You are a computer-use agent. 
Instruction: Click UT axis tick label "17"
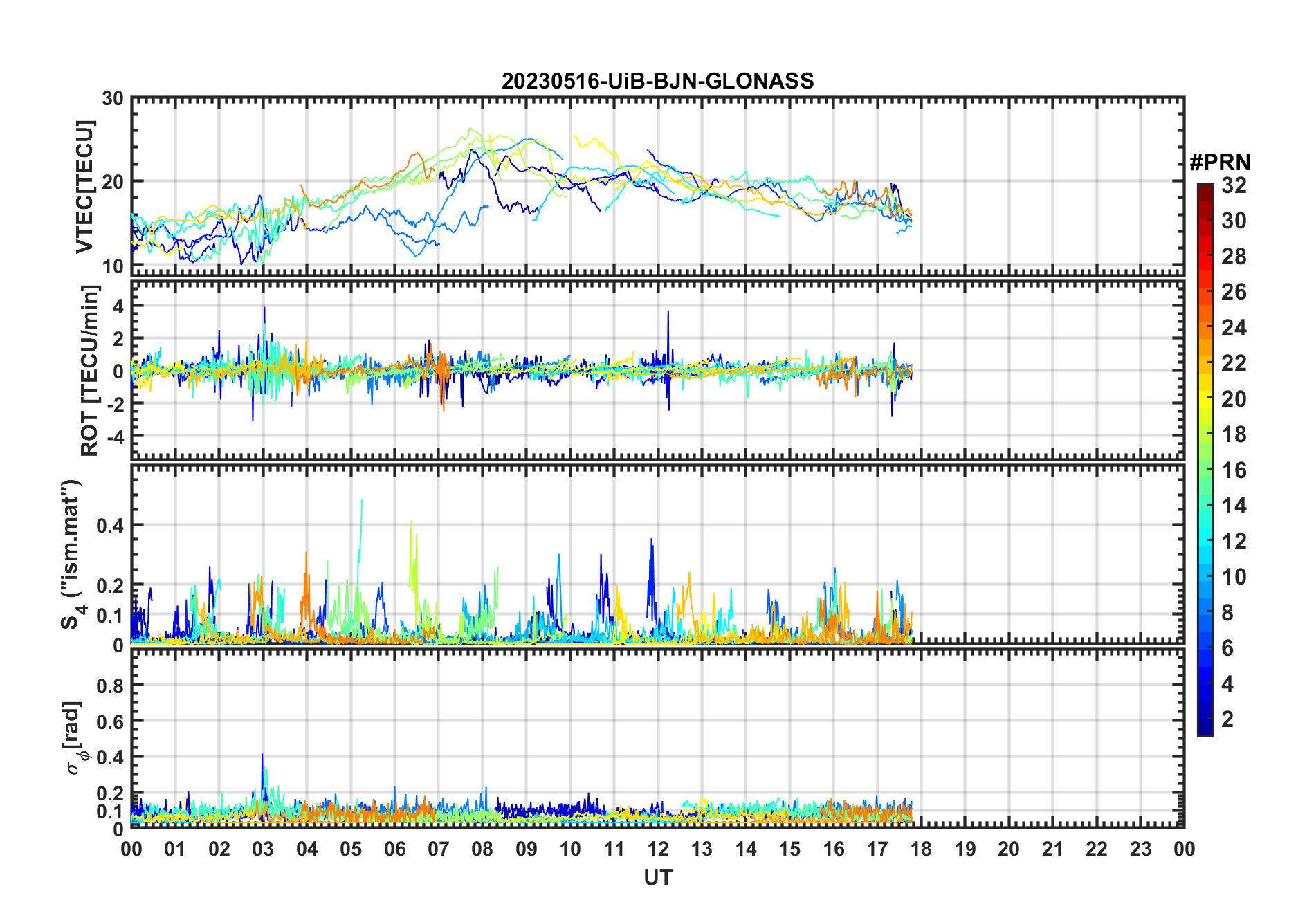click(x=877, y=849)
